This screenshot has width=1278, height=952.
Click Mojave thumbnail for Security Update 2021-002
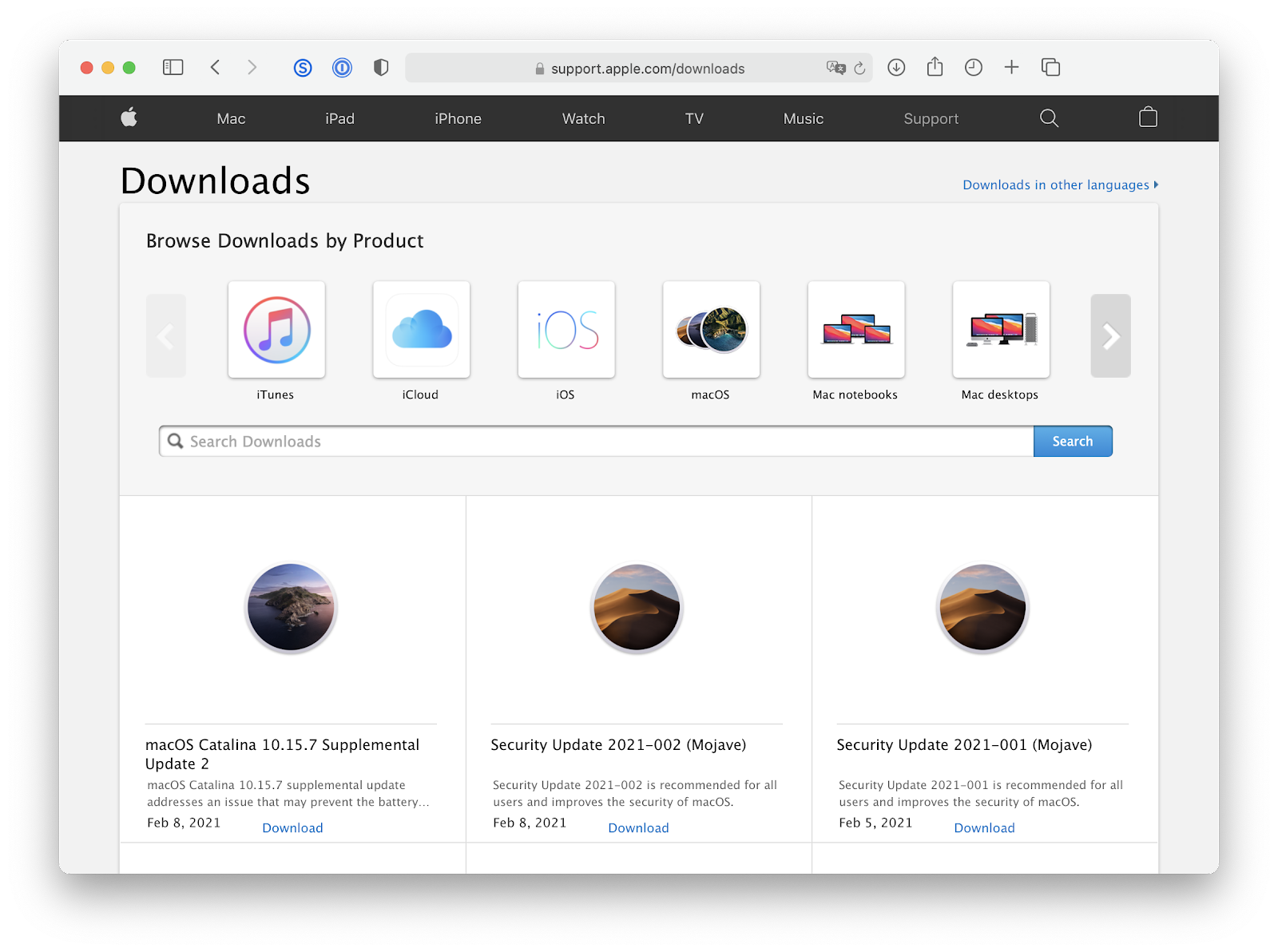(637, 607)
